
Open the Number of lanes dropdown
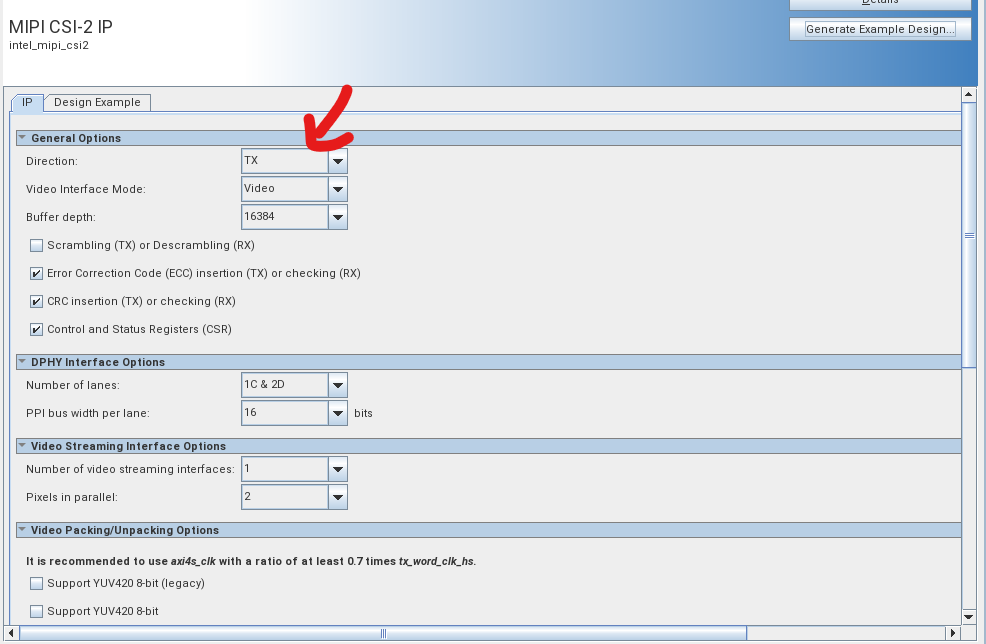point(338,385)
